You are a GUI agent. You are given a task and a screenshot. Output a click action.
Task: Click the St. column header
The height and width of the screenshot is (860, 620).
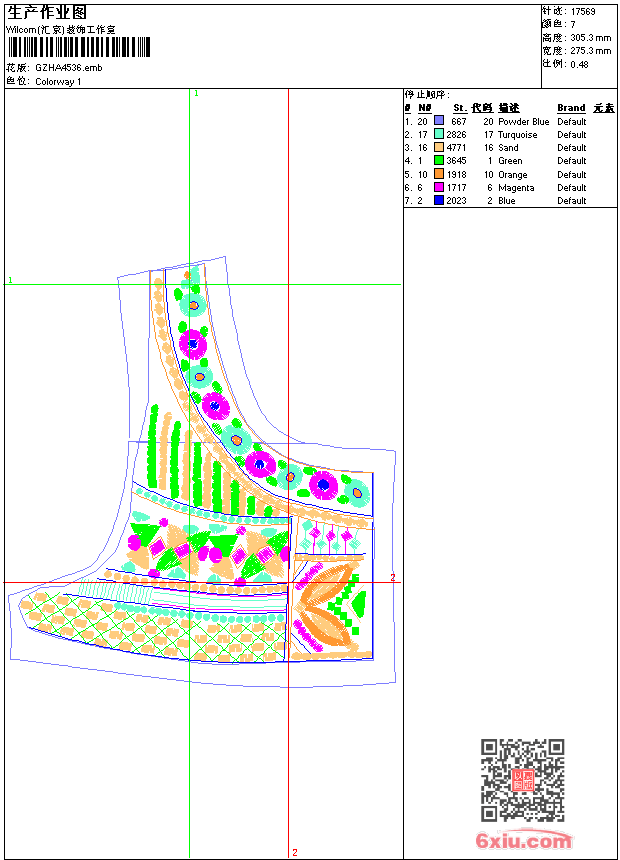[x=460, y=108]
